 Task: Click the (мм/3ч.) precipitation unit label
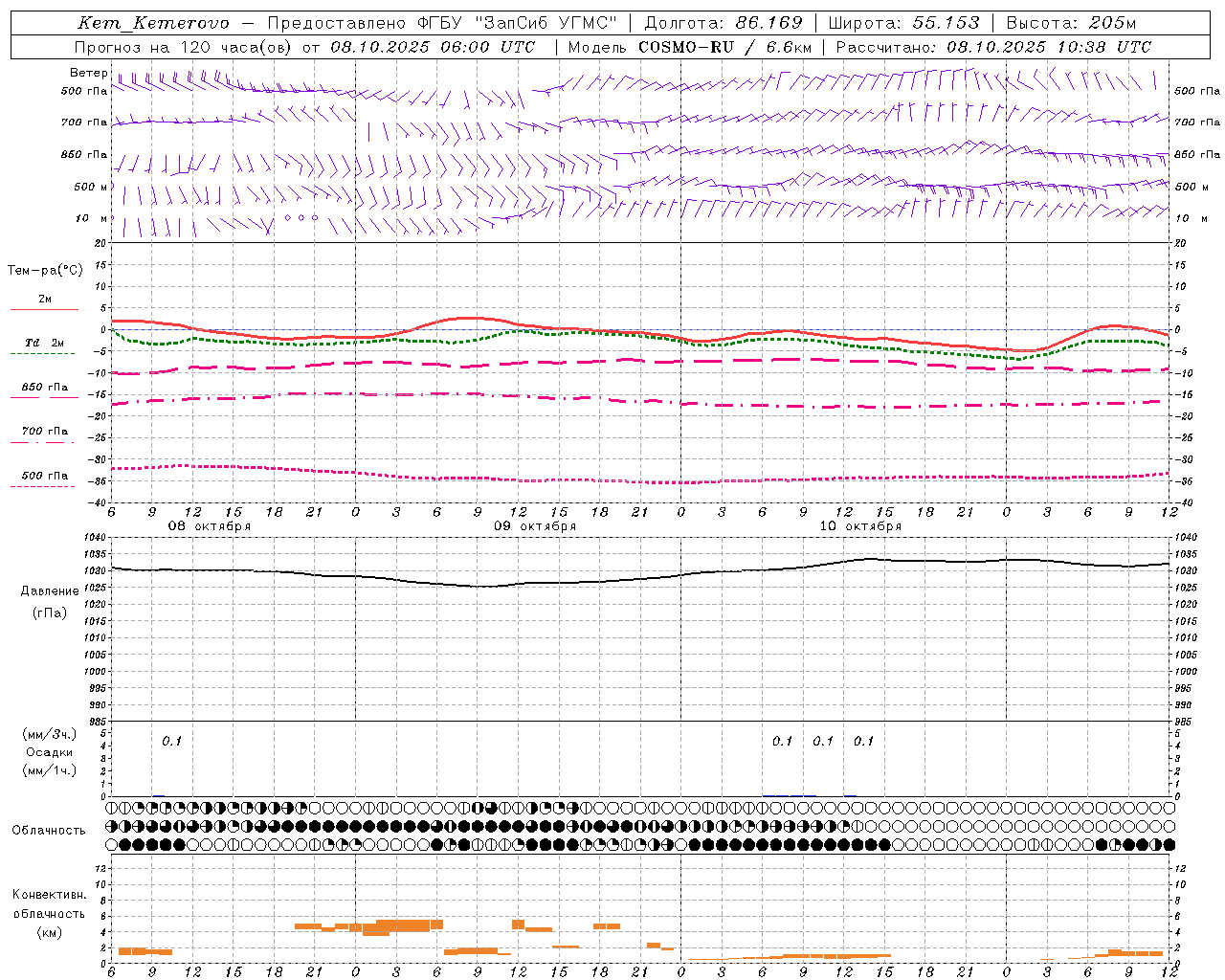(x=50, y=735)
